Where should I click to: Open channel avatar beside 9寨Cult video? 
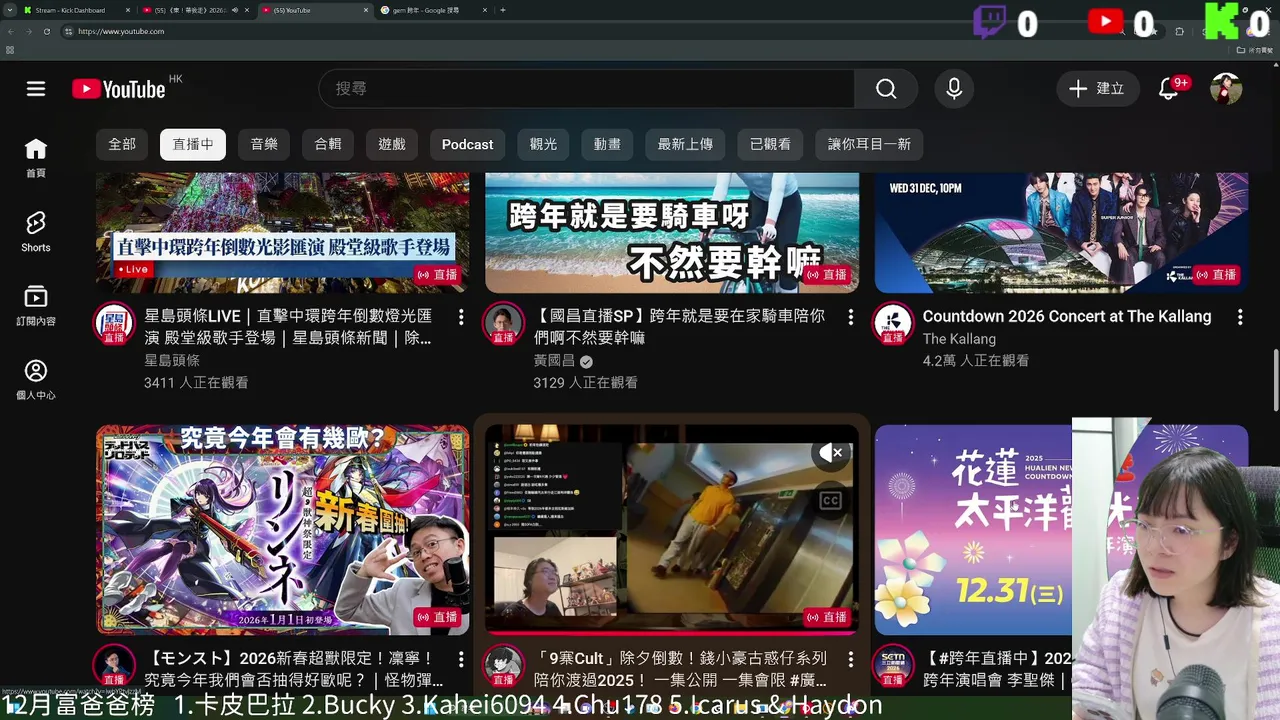tap(503, 665)
